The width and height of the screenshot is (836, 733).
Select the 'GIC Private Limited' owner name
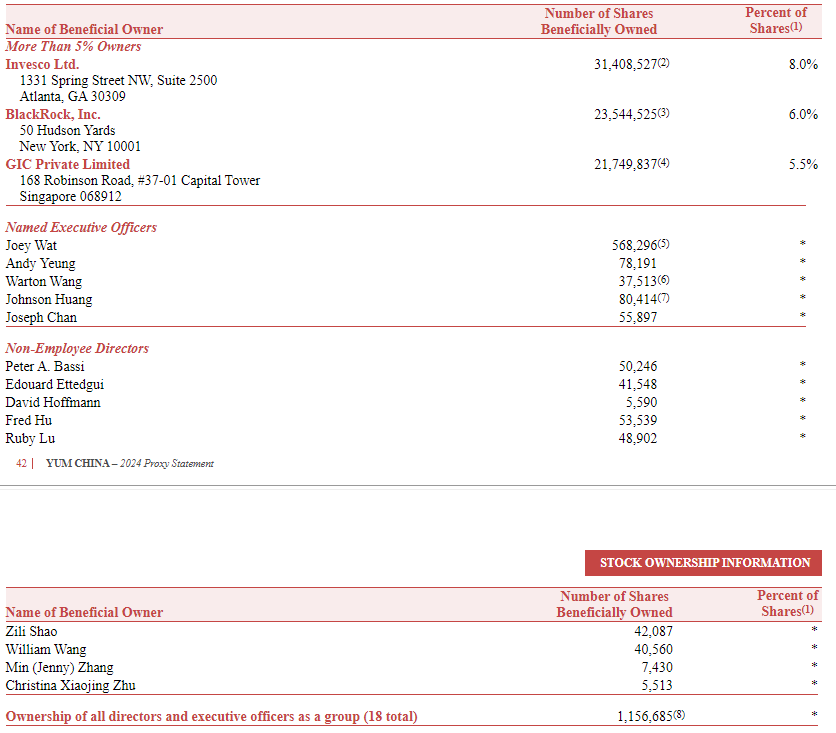click(68, 165)
